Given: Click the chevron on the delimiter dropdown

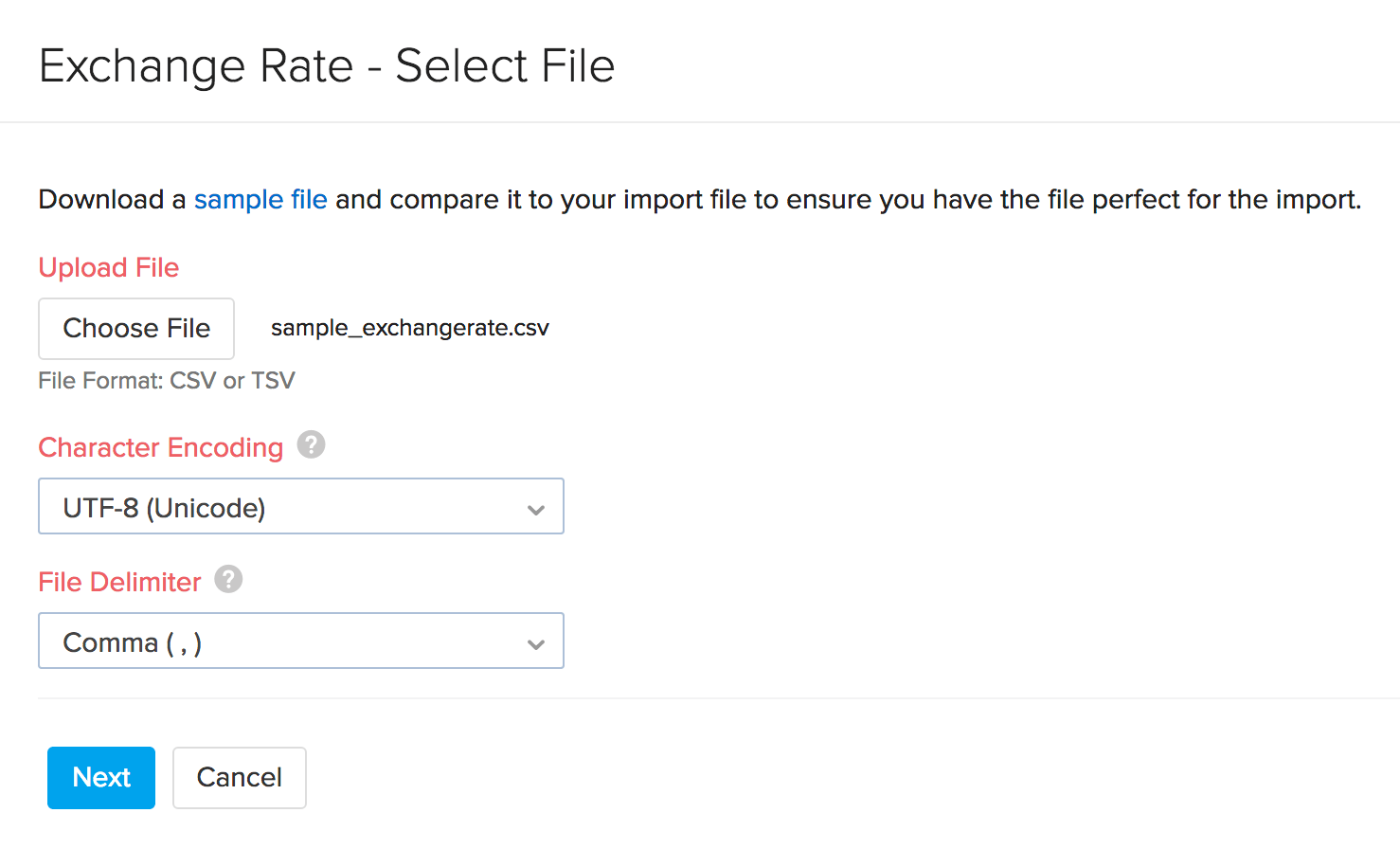Looking at the screenshot, I should click(x=536, y=641).
